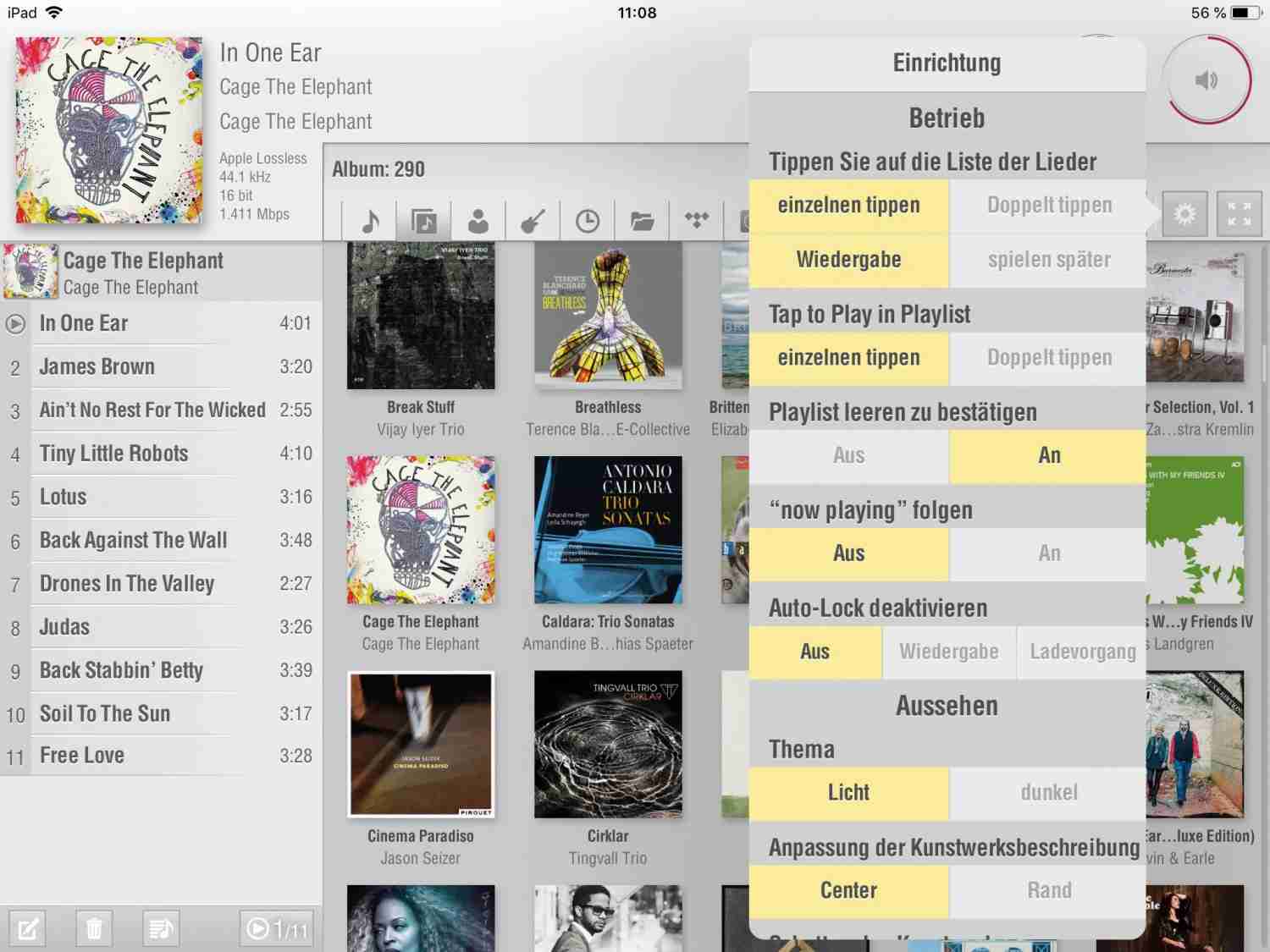Set Playlist leeren zu bestätigen to Aus
Screen dimensions: 1270x952
click(848, 456)
